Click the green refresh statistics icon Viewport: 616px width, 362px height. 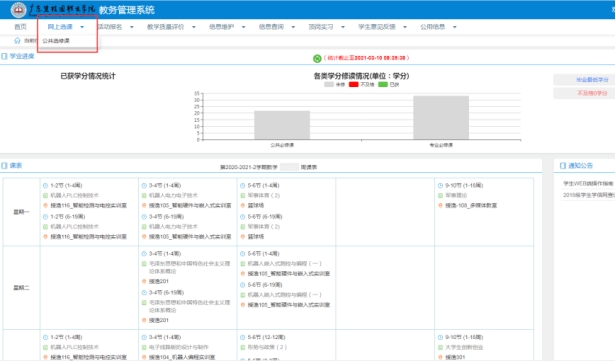click(317, 59)
